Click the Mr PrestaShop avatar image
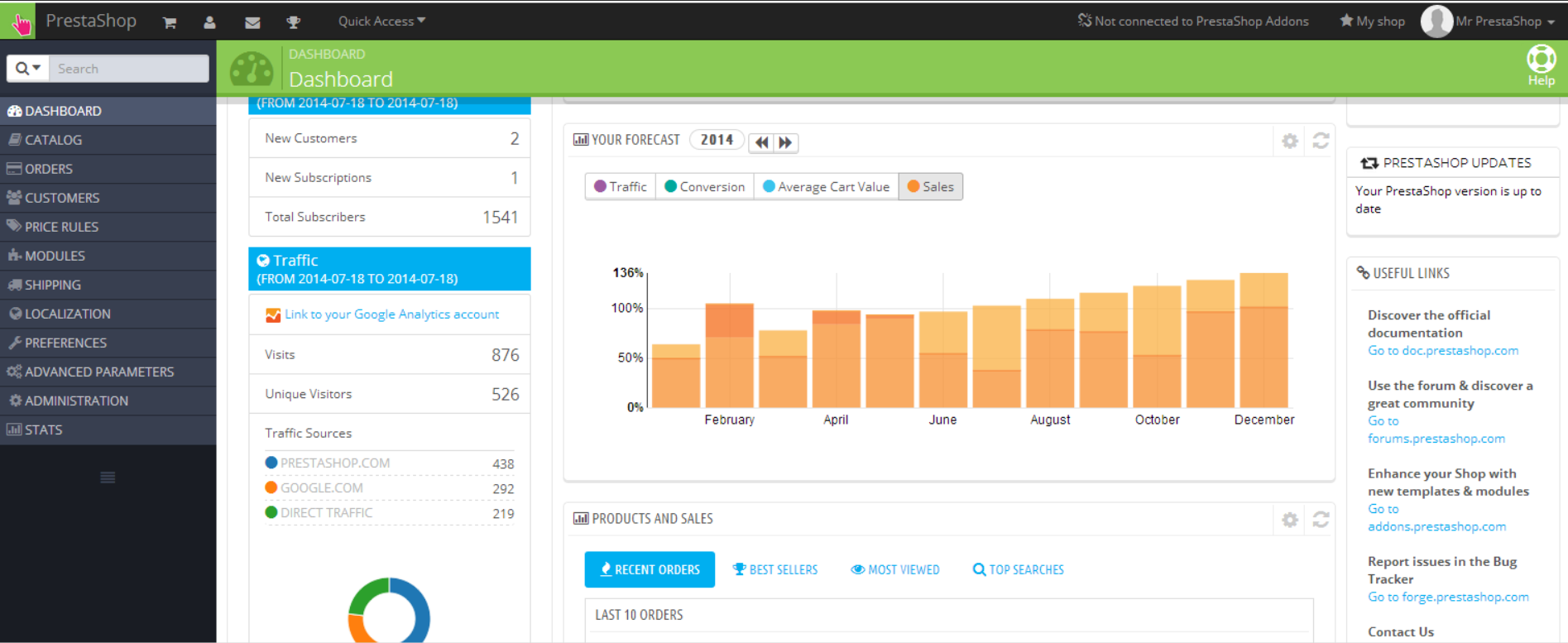1568x643 pixels. tap(1436, 22)
